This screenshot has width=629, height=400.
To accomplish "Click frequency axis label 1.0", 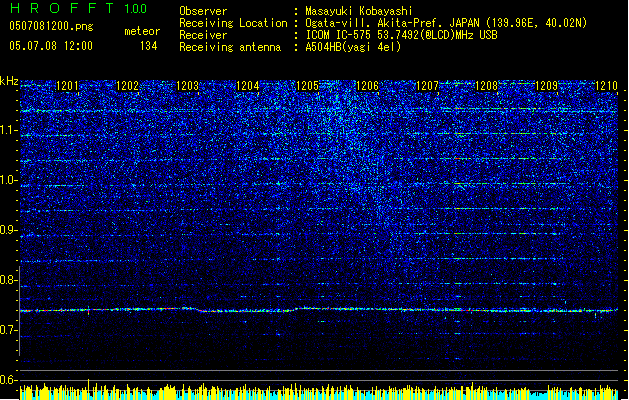I will pos(9,180).
